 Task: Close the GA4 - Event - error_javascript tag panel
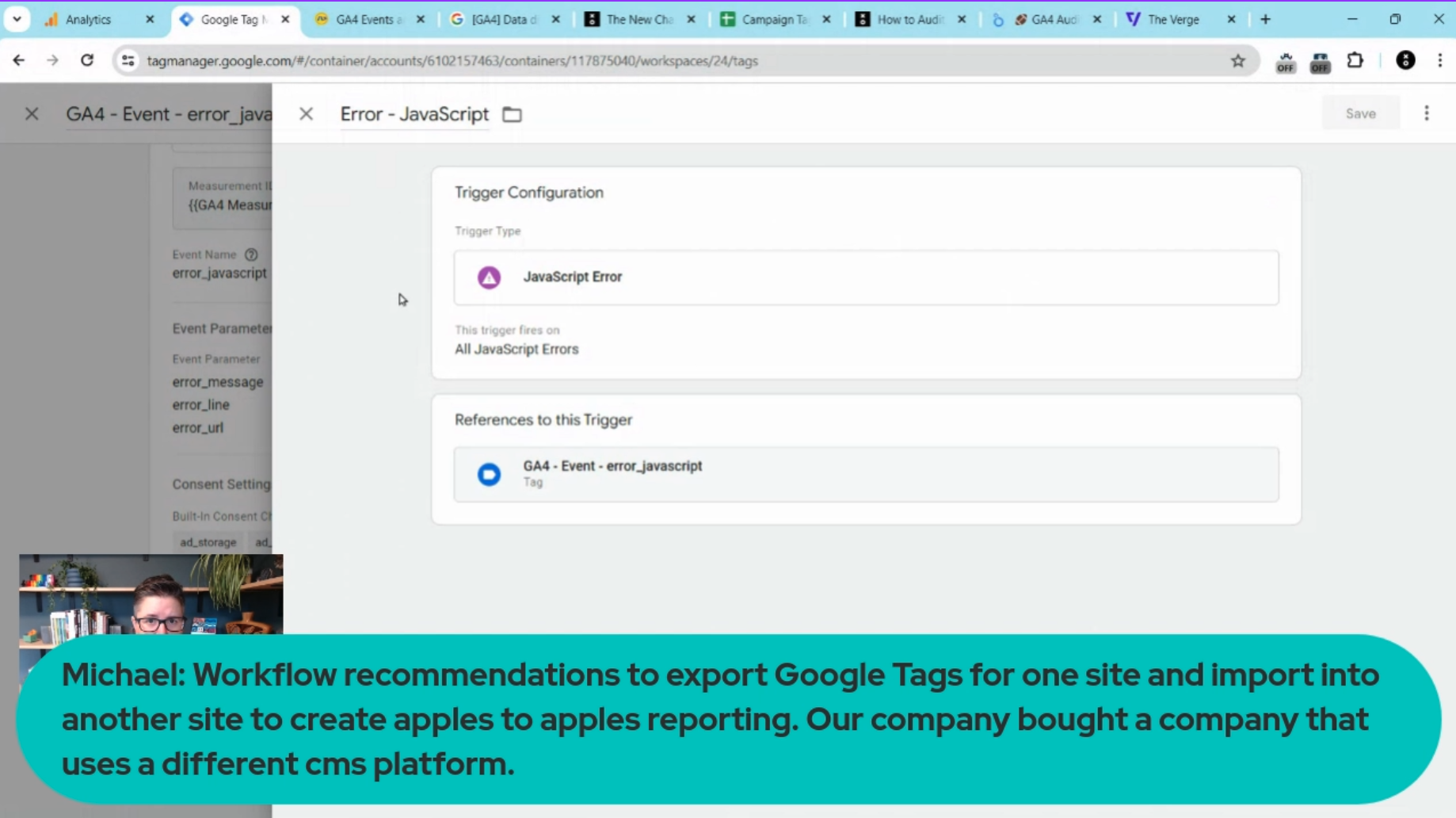click(32, 114)
